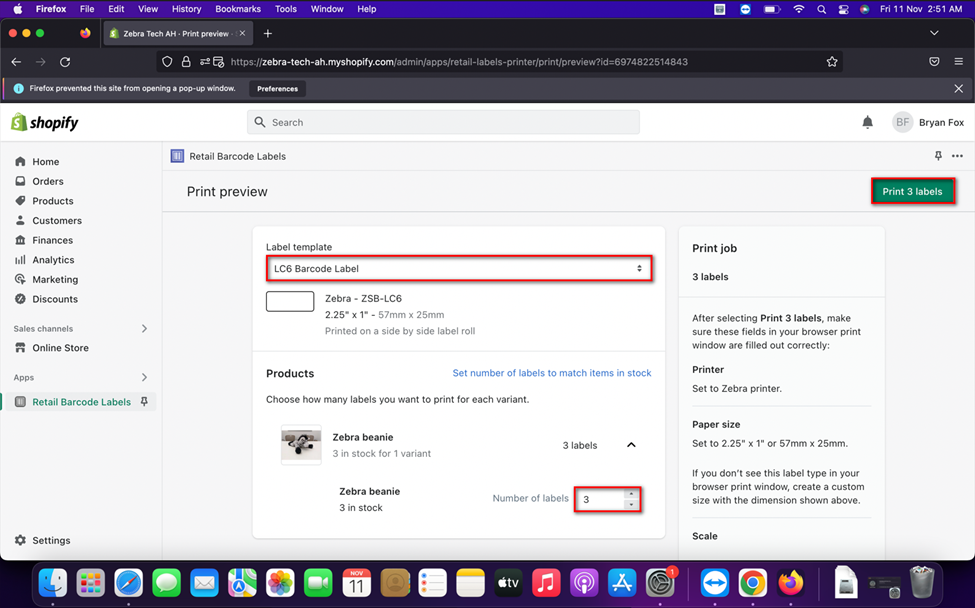The width and height of the screenshot is (975, 608).
Task: Open the Analytics section
Action: pos(52,259)
